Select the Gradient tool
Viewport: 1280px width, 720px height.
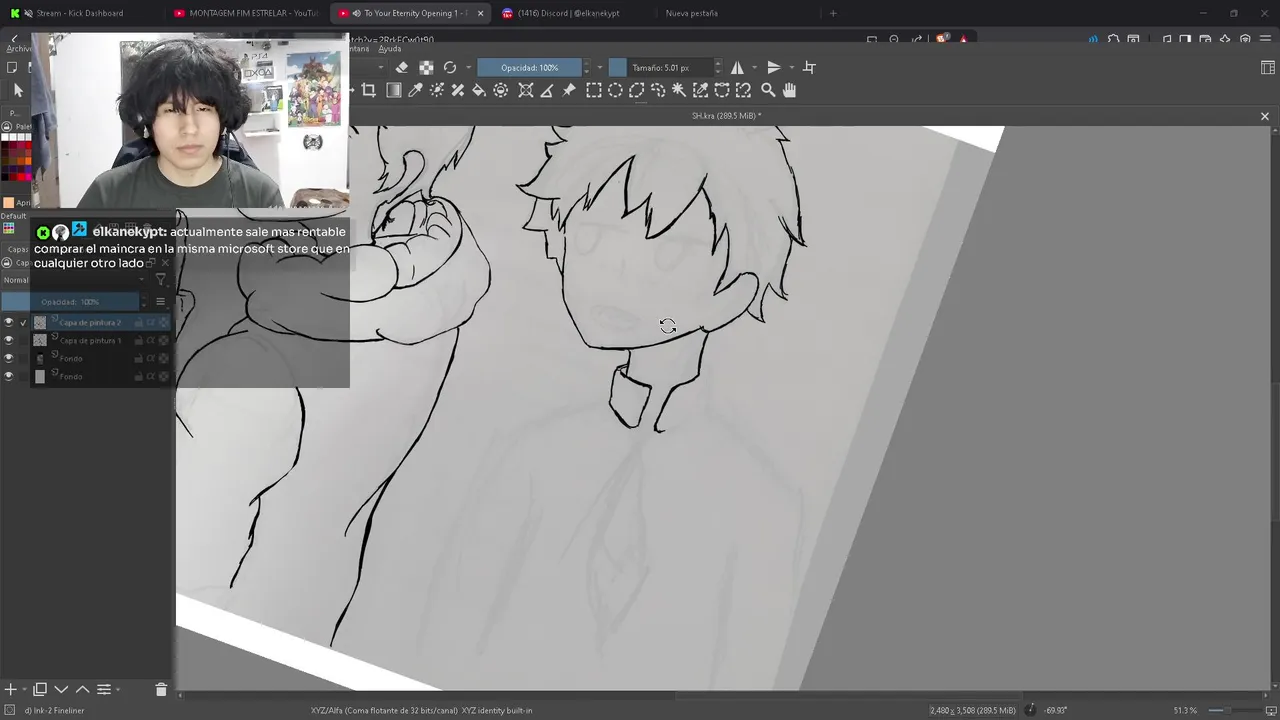(x=394, y=90)
